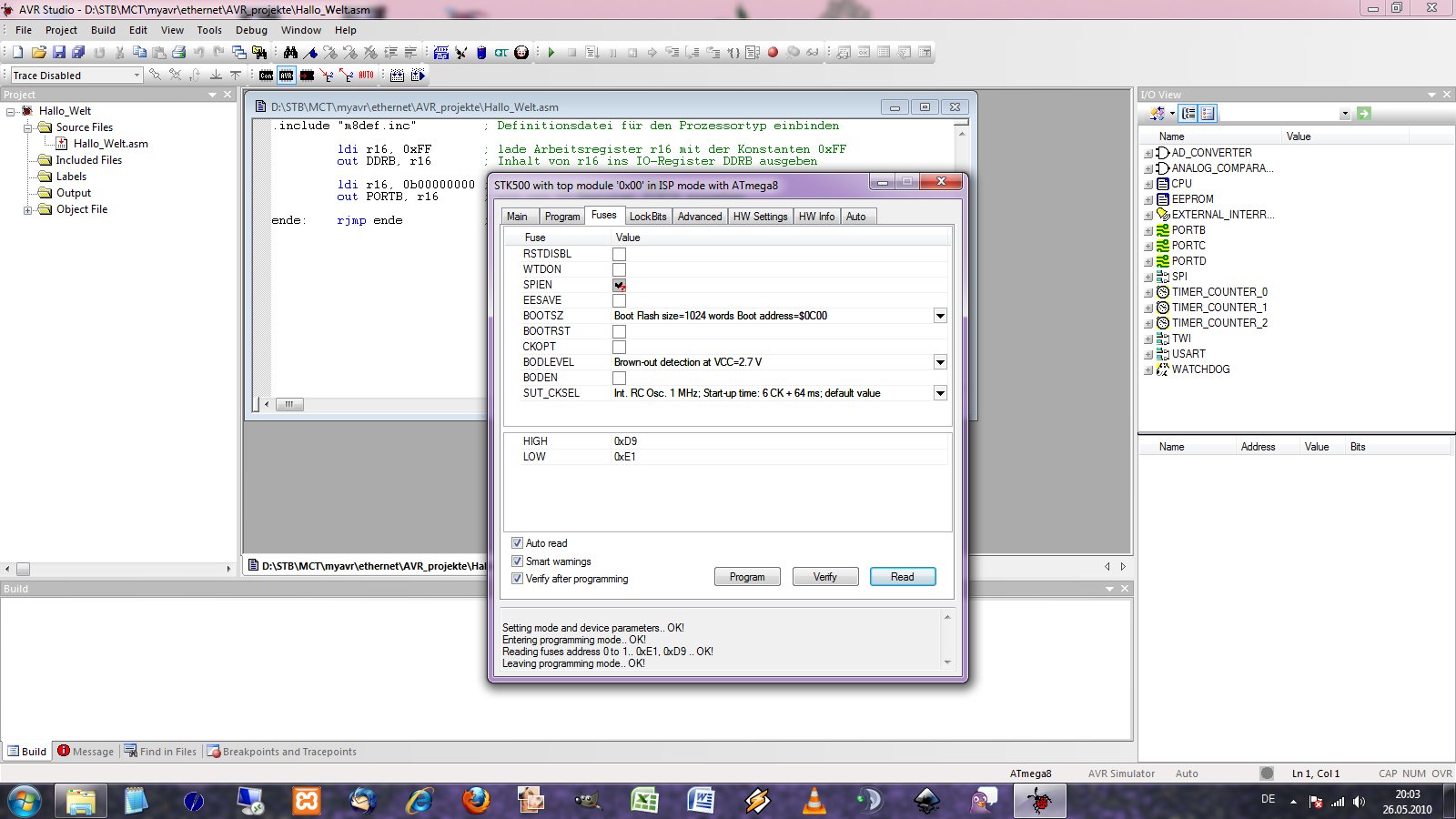
Task: Click the Program button in Fuses
Action: pyautogui.click(x=747, y=577)
